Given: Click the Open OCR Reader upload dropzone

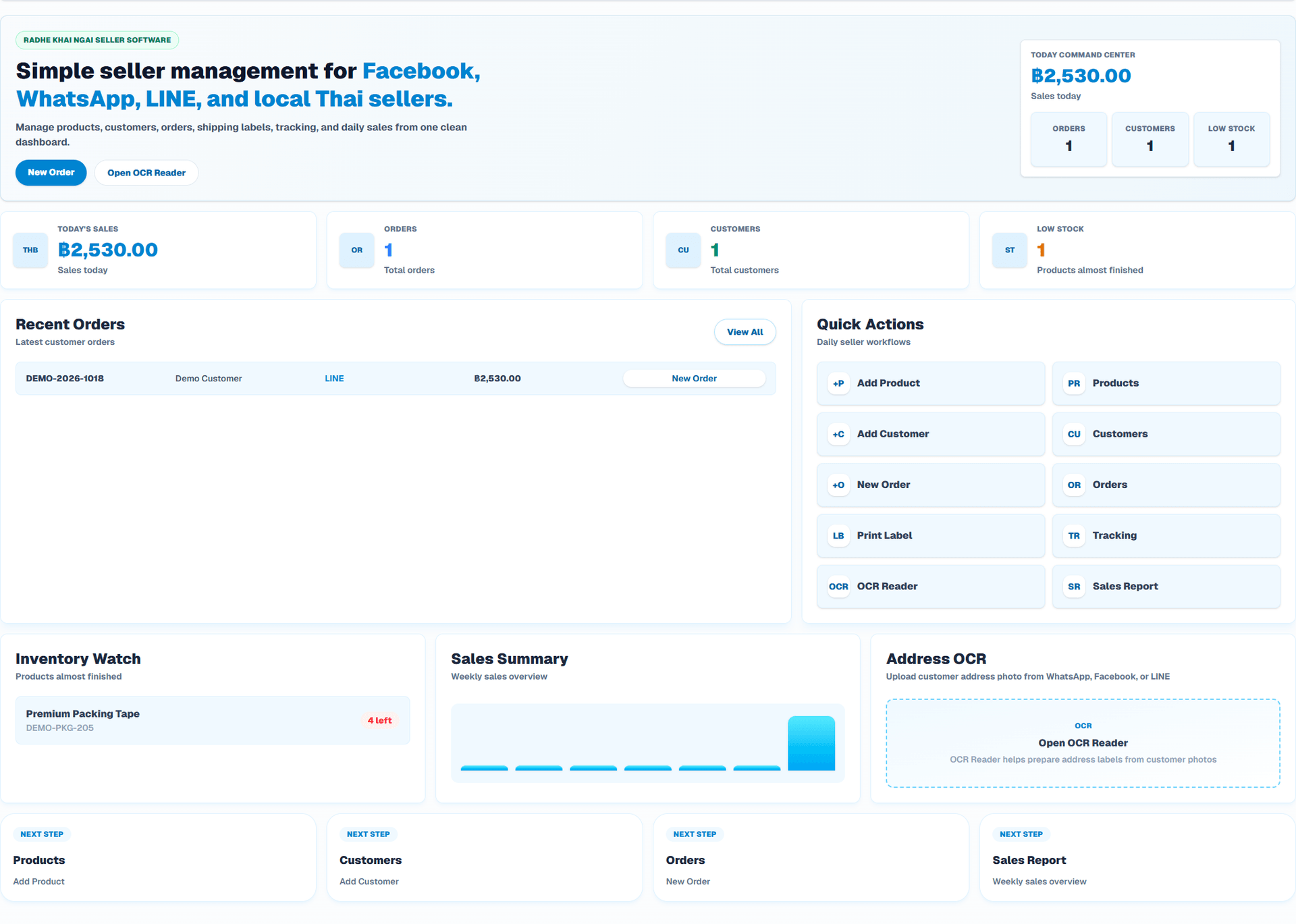Looking at the screenshot, I should [x=1083, y=743].
